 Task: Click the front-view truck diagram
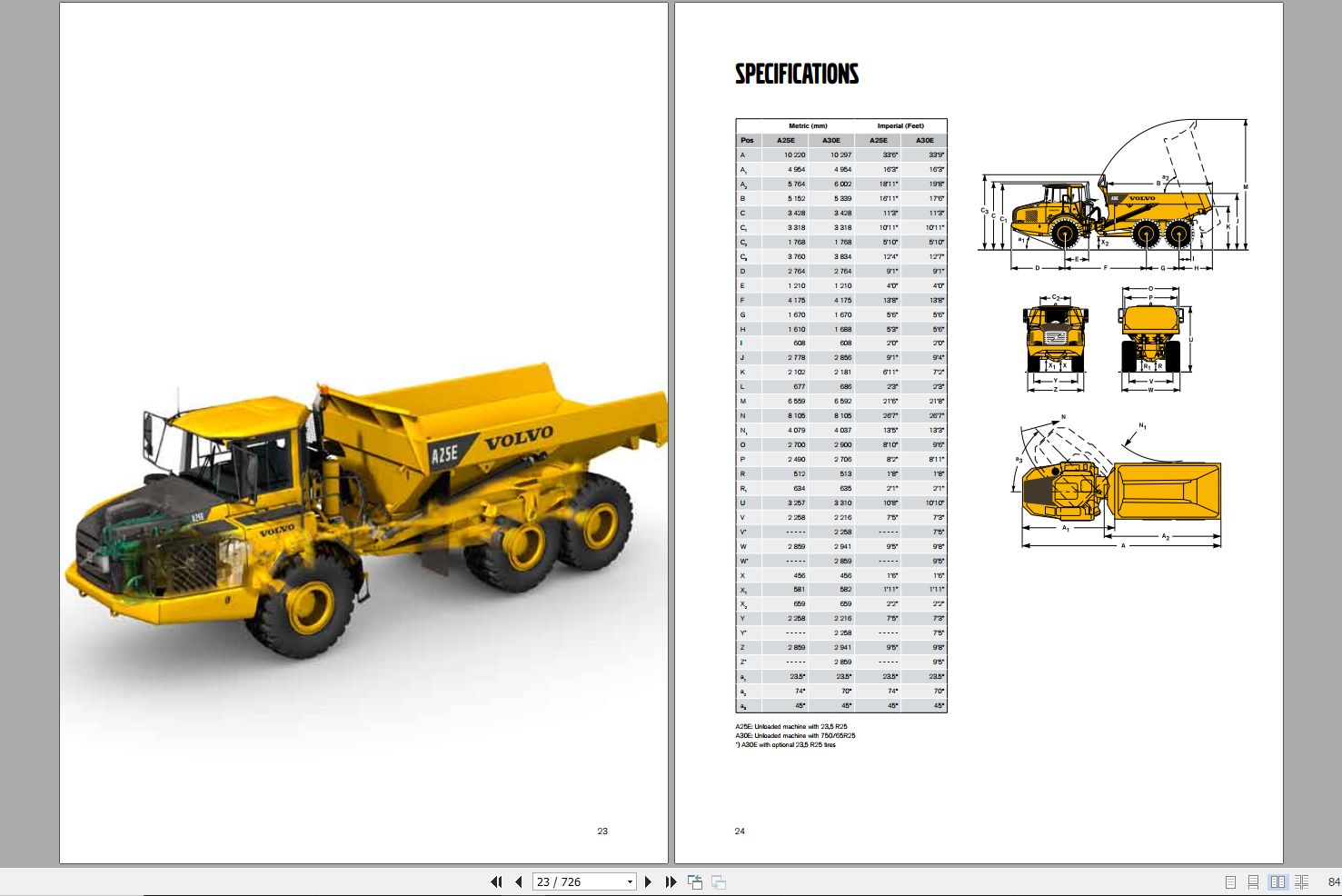pyautogui.click(x=1056, y=342)
